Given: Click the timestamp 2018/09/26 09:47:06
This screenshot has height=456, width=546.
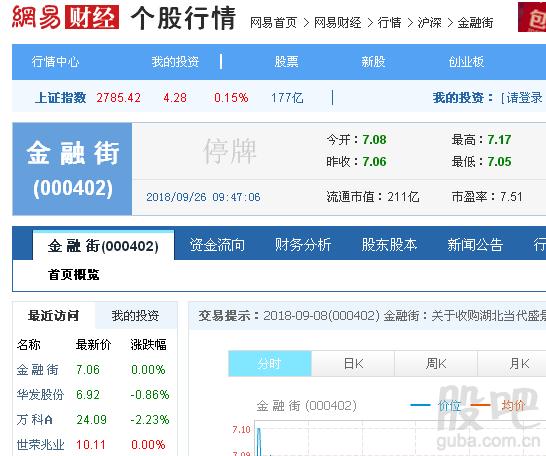Looking at the screenshot, I should coord(203,197).
